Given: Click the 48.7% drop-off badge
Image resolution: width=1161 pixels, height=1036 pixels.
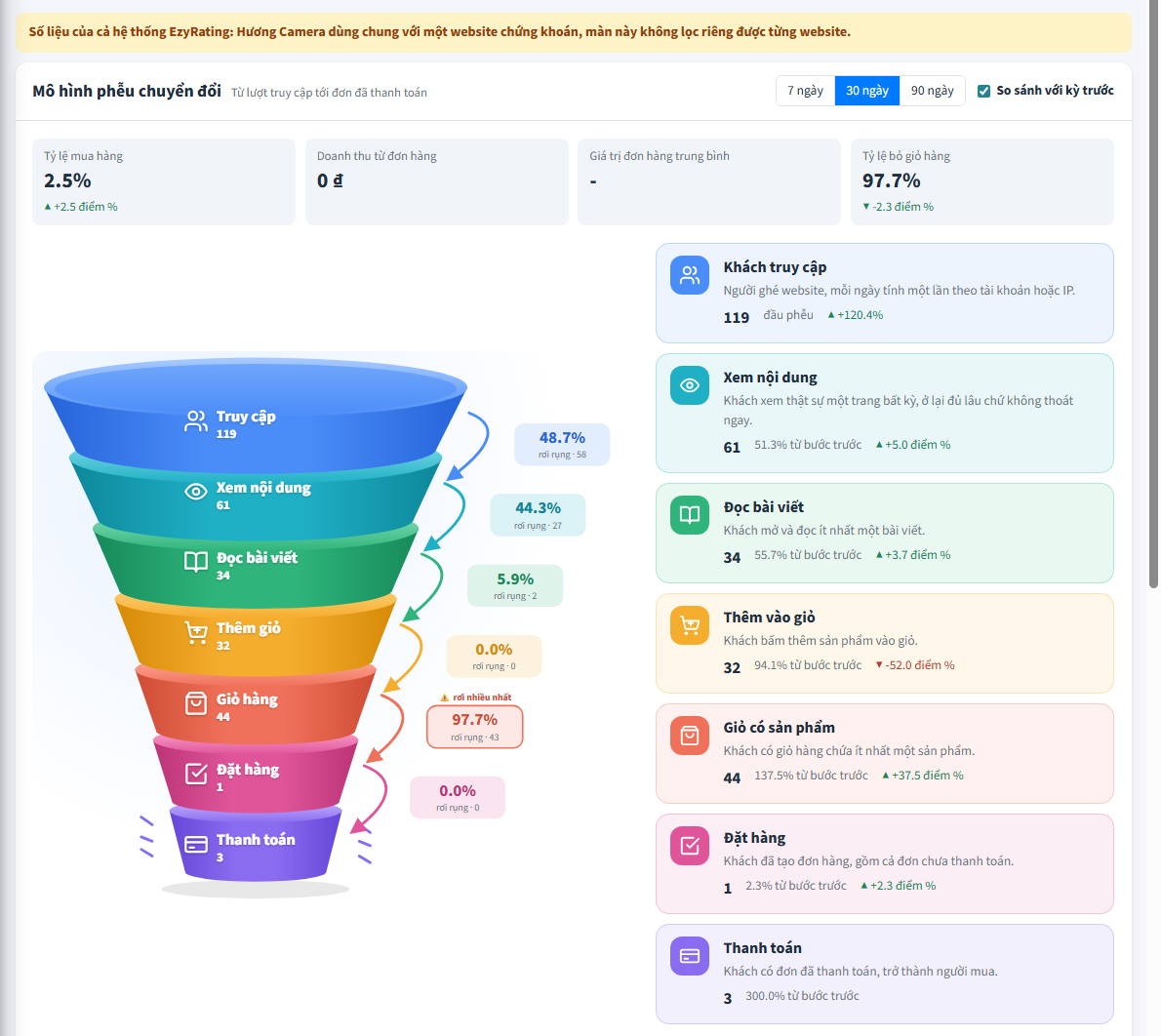Looking at the screenshot, I should tap(562, 444).
